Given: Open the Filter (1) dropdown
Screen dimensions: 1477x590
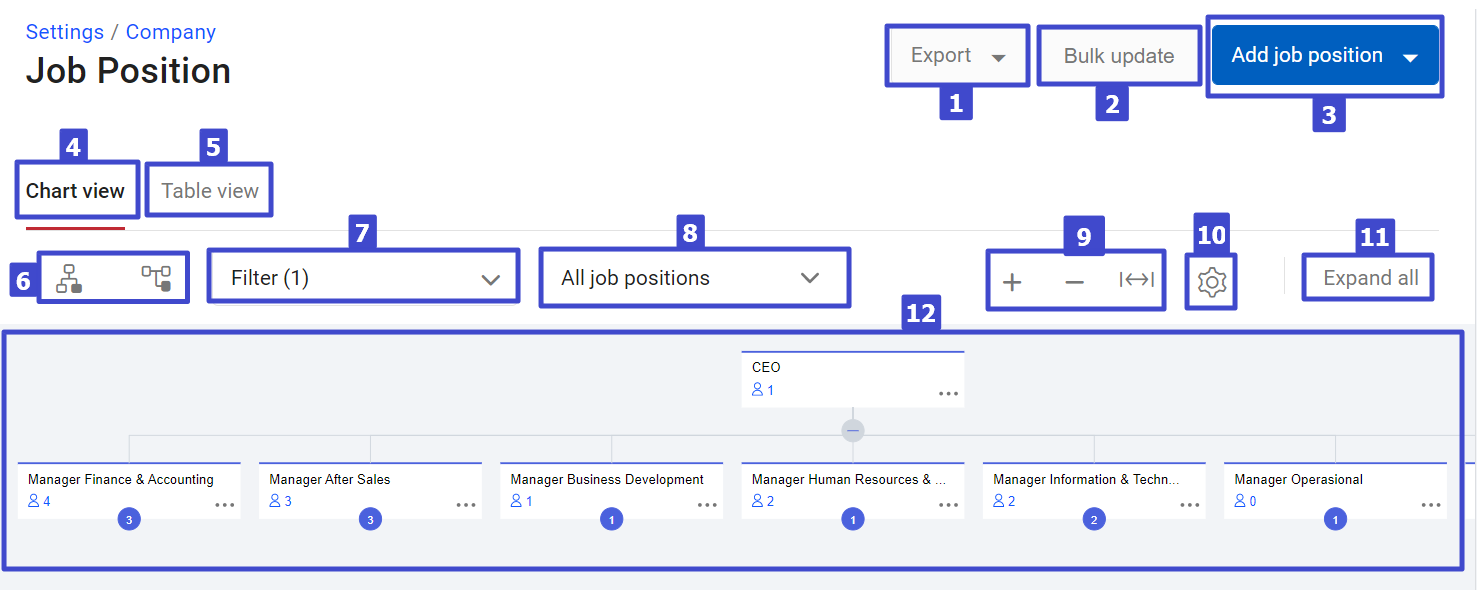Looking at the screenshot, I should (364, 278).
